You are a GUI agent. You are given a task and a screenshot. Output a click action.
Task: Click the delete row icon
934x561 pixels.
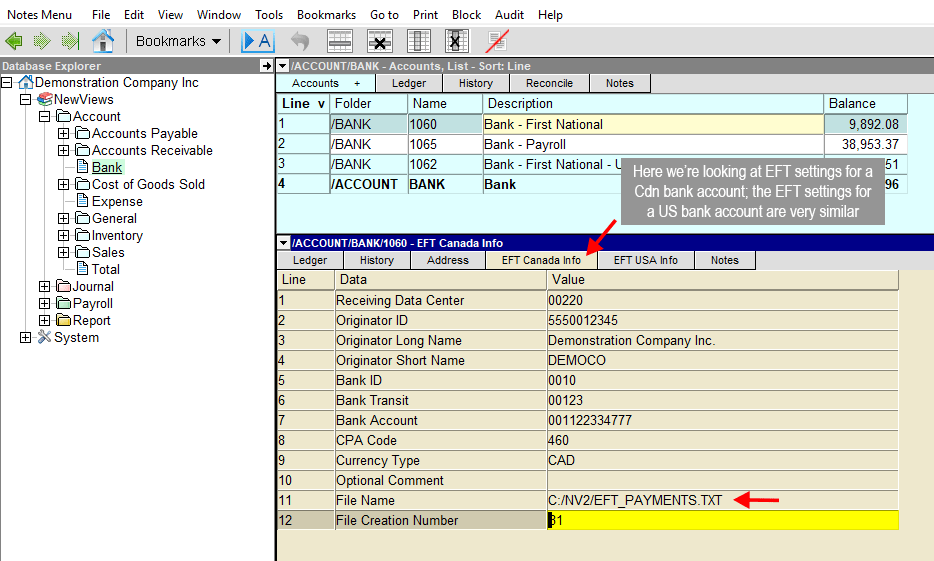coord(379,41)
